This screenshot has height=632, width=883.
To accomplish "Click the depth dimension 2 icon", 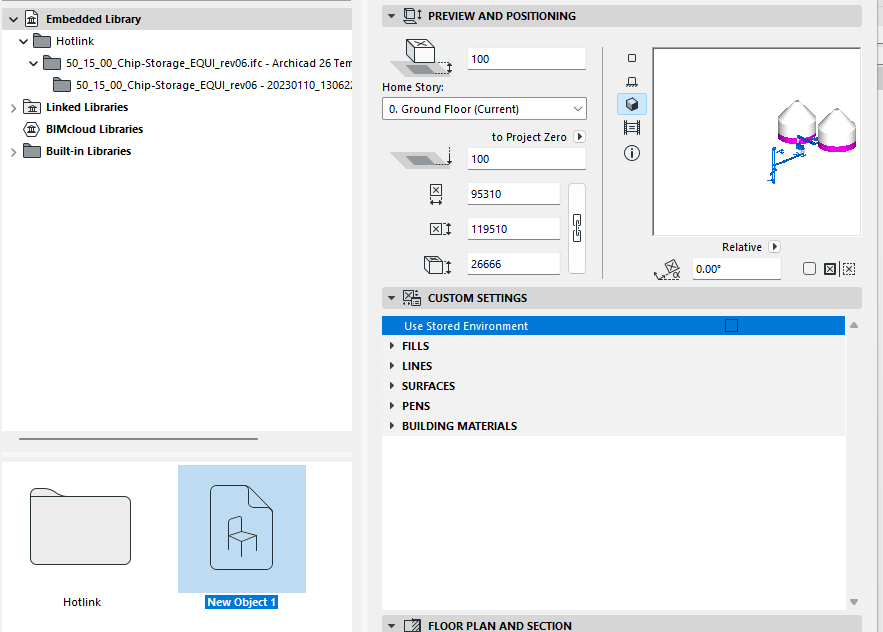I will coord(440,229).
